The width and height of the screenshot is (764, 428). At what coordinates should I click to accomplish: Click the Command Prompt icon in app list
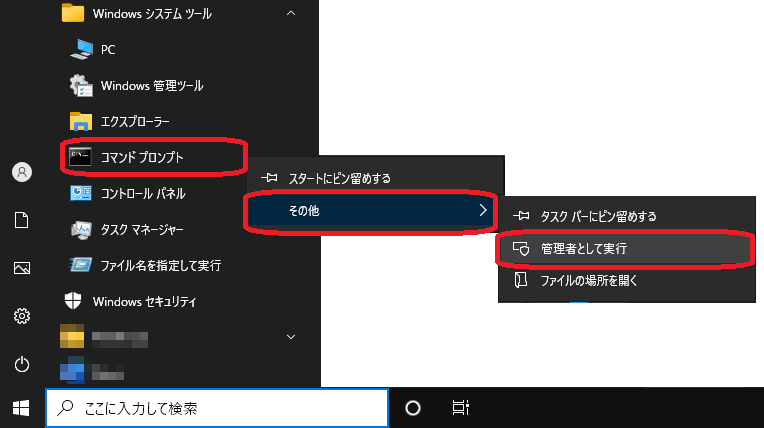pyautogui.click(x=81, y=157)
